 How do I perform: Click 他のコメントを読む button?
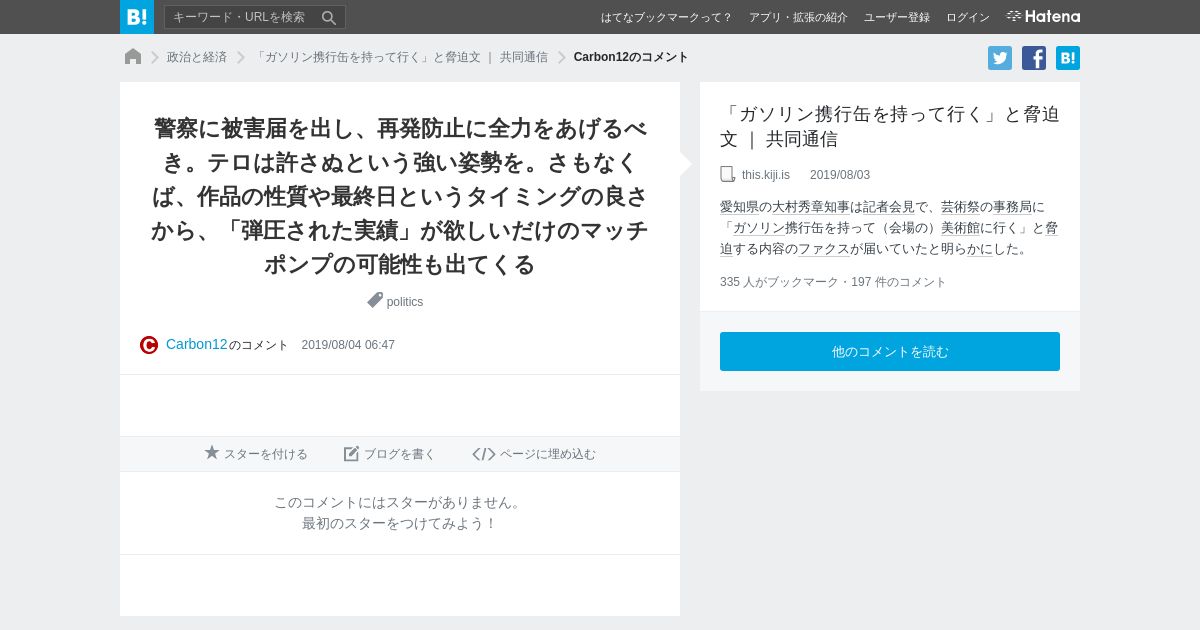click(890, 351)
